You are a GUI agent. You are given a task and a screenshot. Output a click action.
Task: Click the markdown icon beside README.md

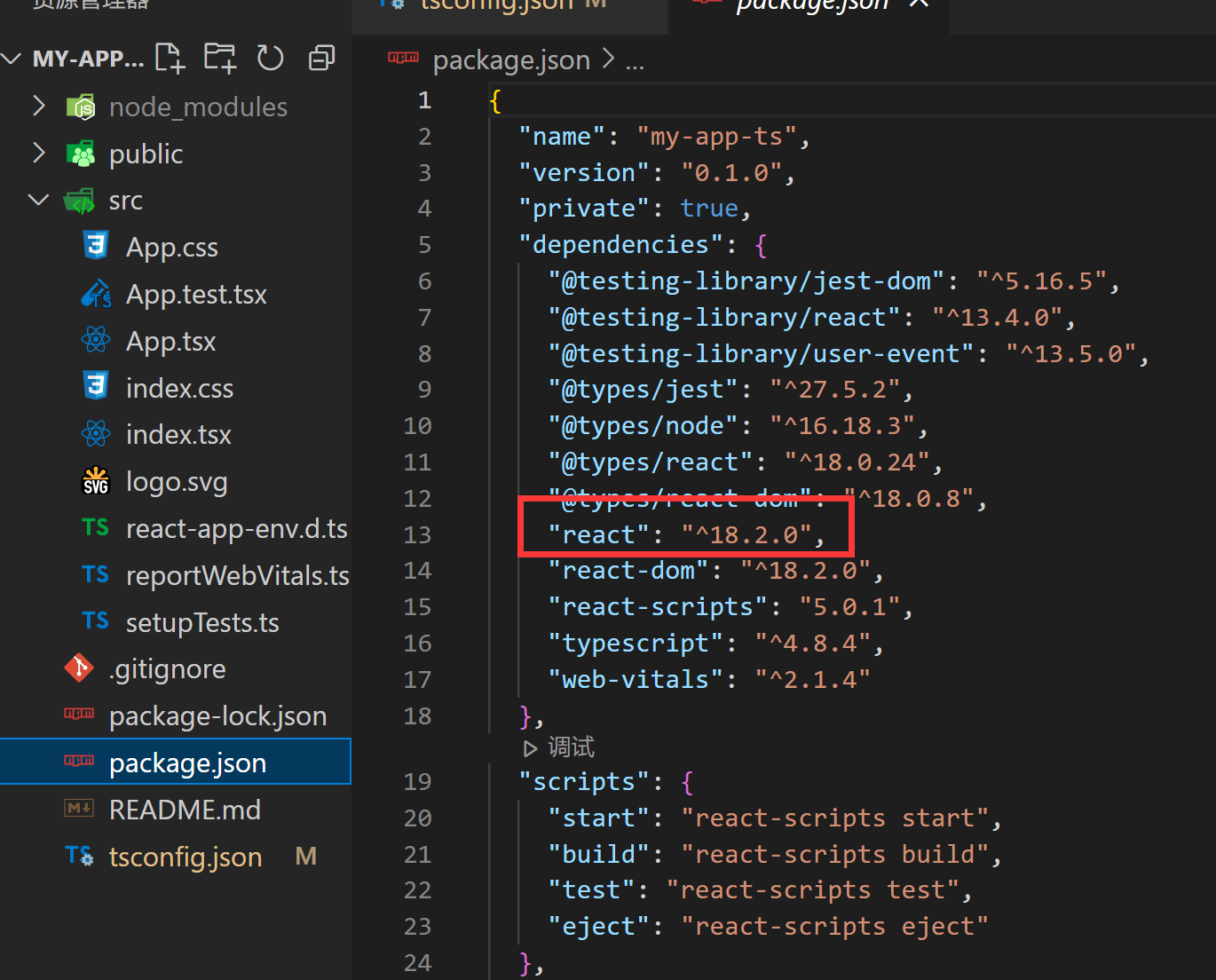pos(79,809)
